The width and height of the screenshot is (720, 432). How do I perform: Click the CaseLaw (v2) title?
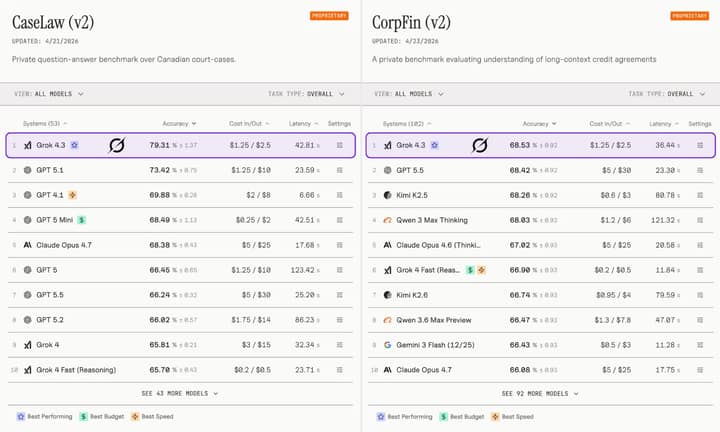pyautogui.click(x=53, y=22)
